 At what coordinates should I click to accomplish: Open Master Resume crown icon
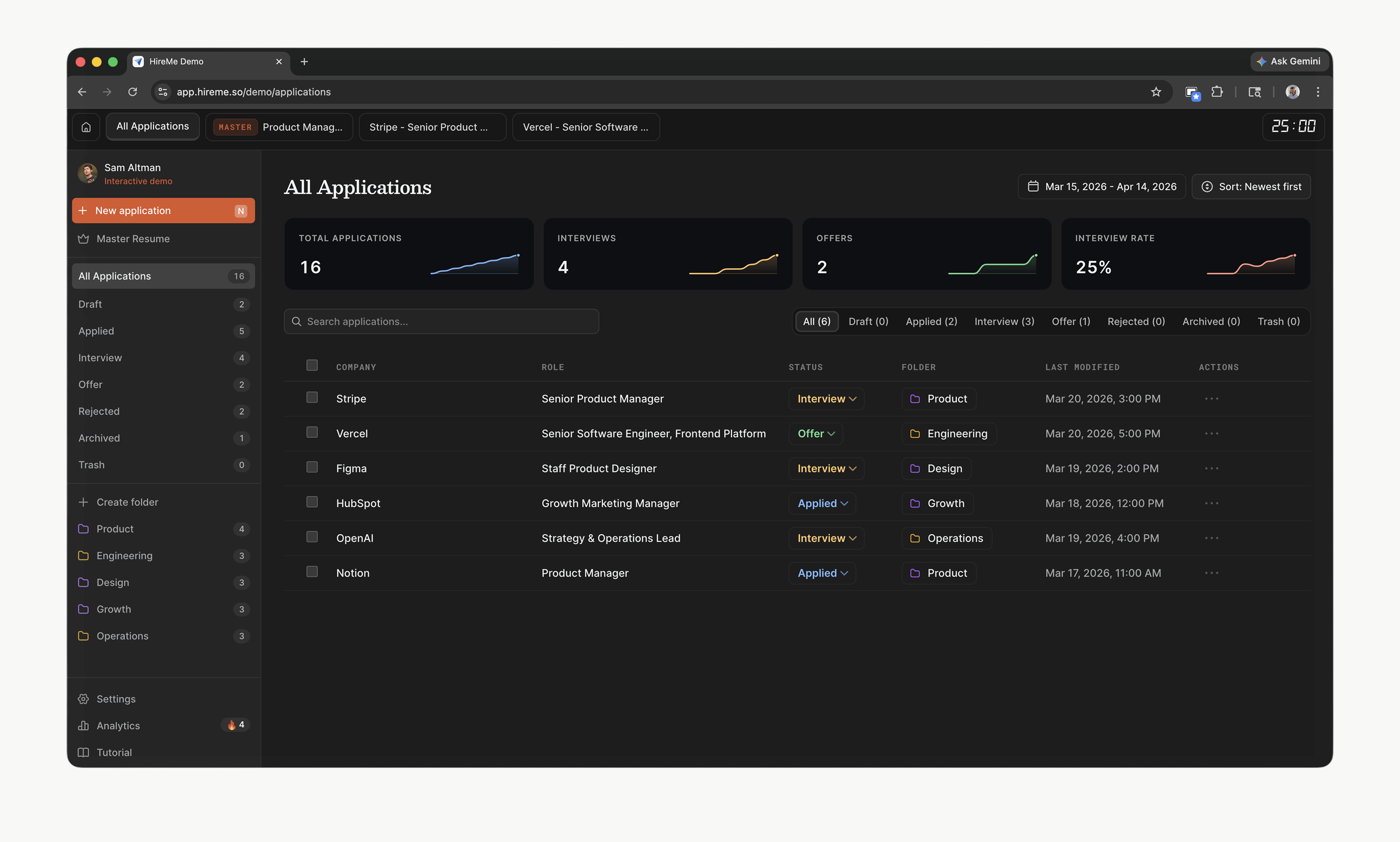click(83, 239)
